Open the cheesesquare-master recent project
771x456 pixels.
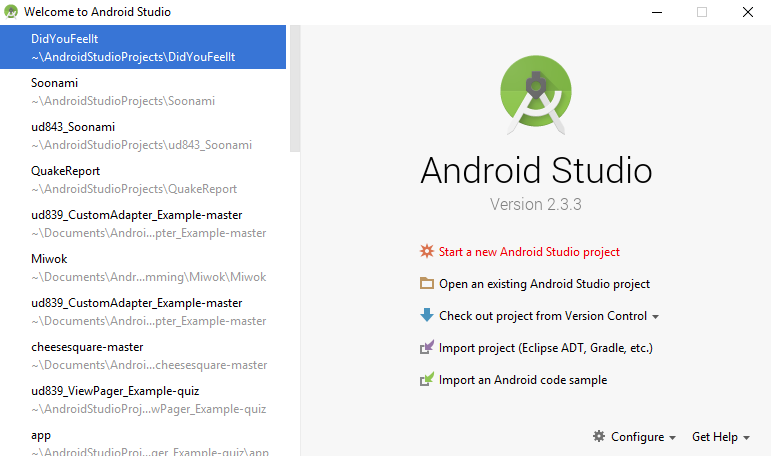pos(148,356)
